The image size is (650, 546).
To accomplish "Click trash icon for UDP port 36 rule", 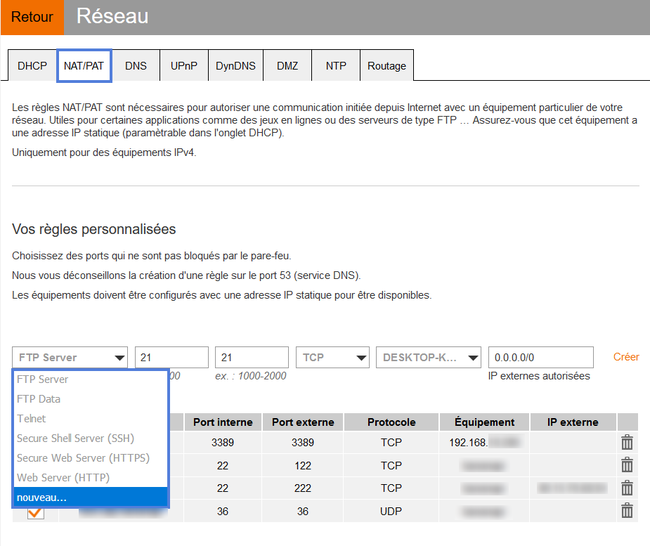I will click(x=627, y=511).
